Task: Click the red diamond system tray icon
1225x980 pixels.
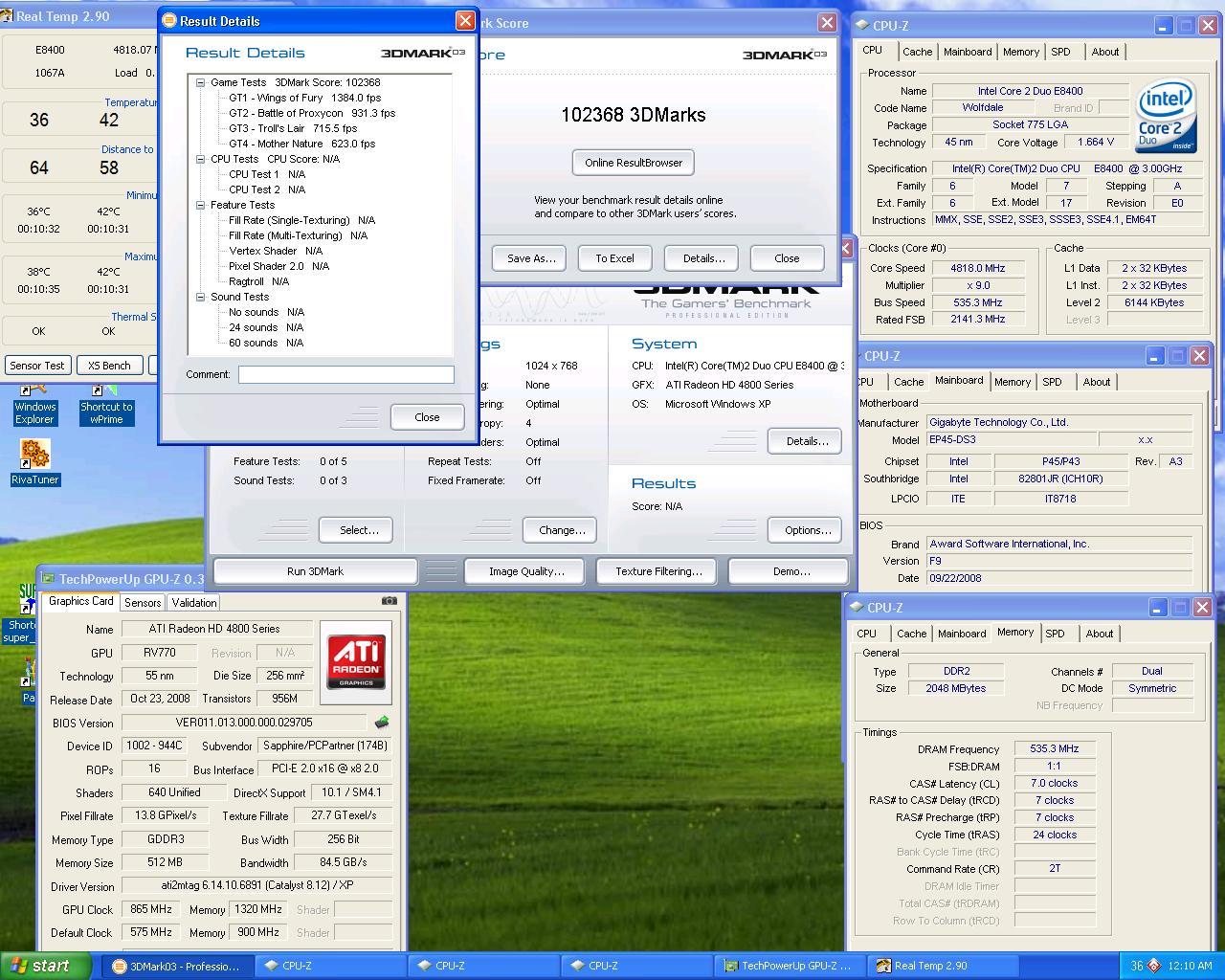Action: point(1153,966)
